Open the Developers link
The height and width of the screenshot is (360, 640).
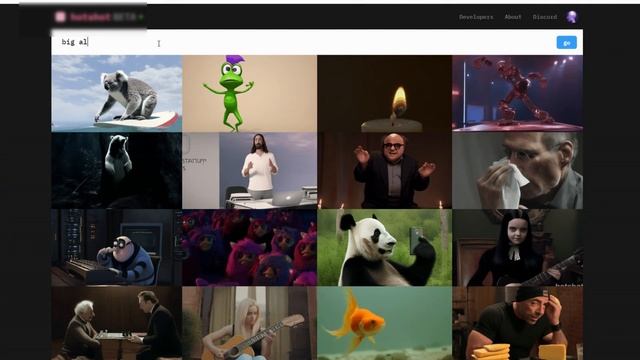pos(476,17)
